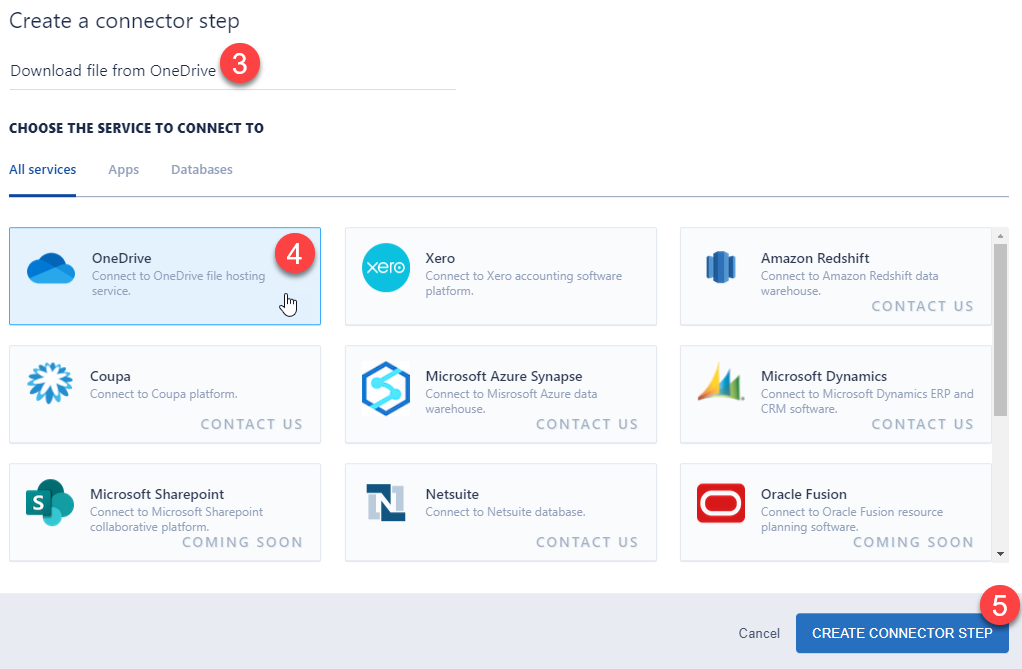Viewport: 1022px width, 669px height.
Task: Click the services list scroll up arrow
Action: (1000, 236)
